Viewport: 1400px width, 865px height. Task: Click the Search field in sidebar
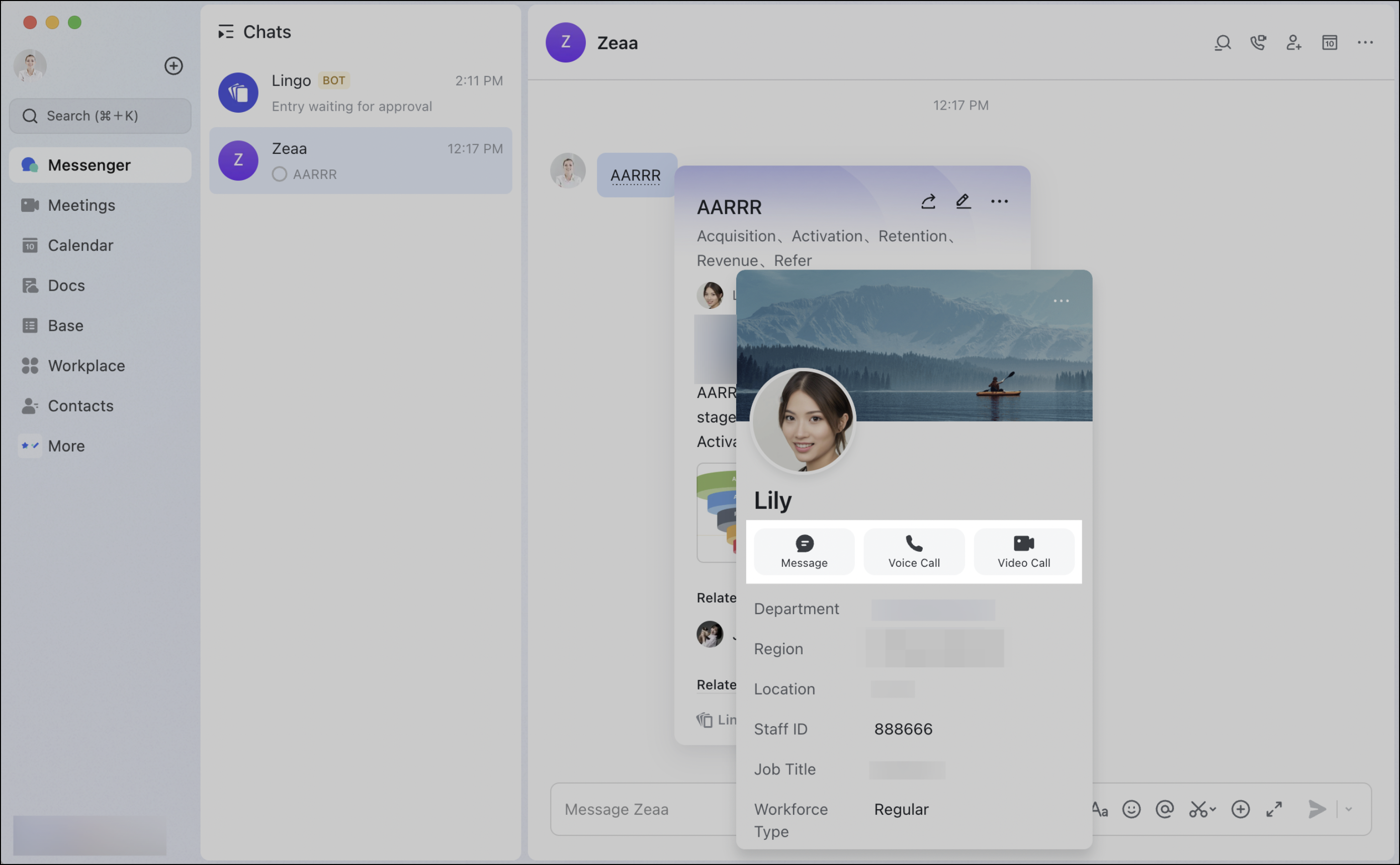tap(100, 116)
